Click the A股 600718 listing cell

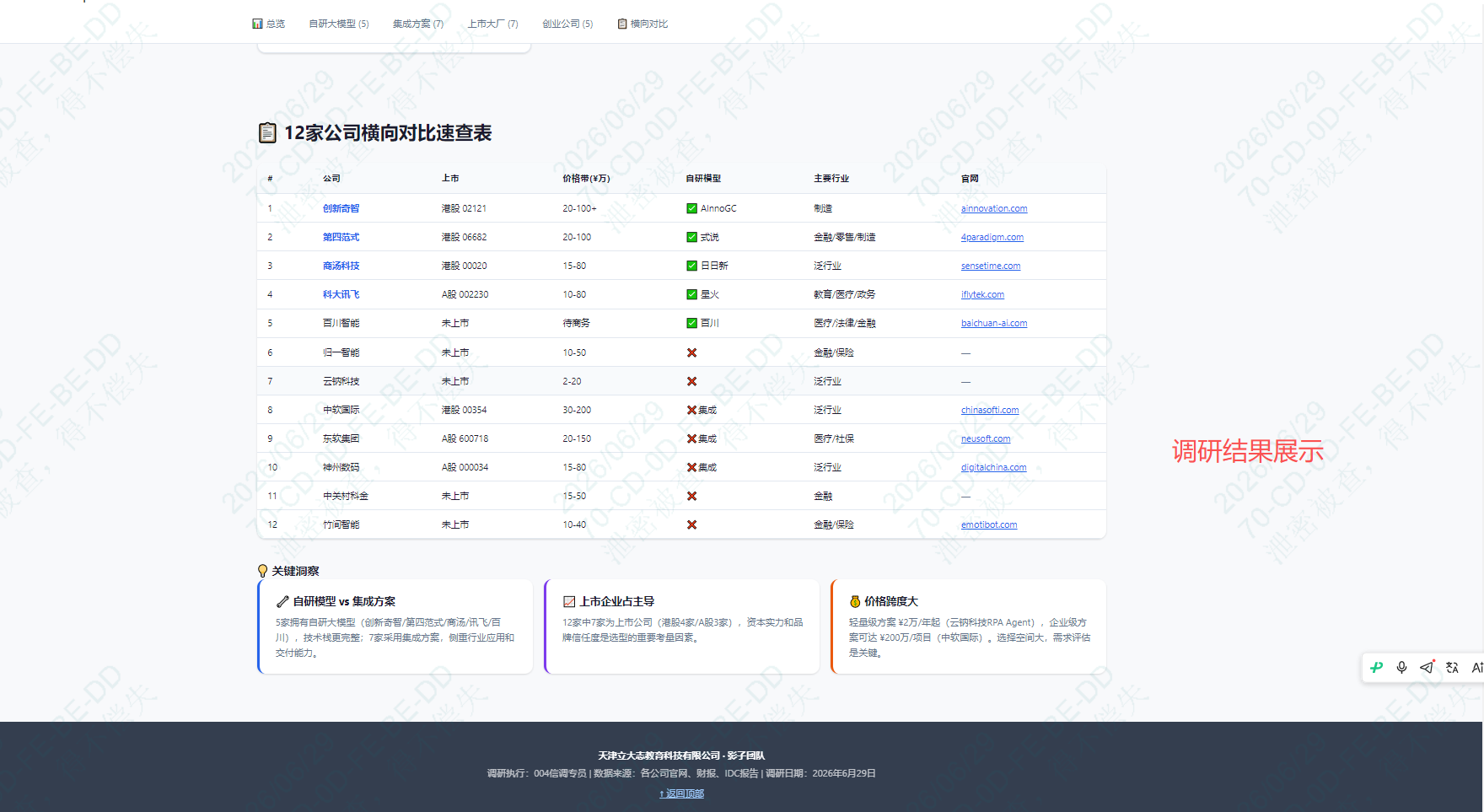(x=465, y=438)
